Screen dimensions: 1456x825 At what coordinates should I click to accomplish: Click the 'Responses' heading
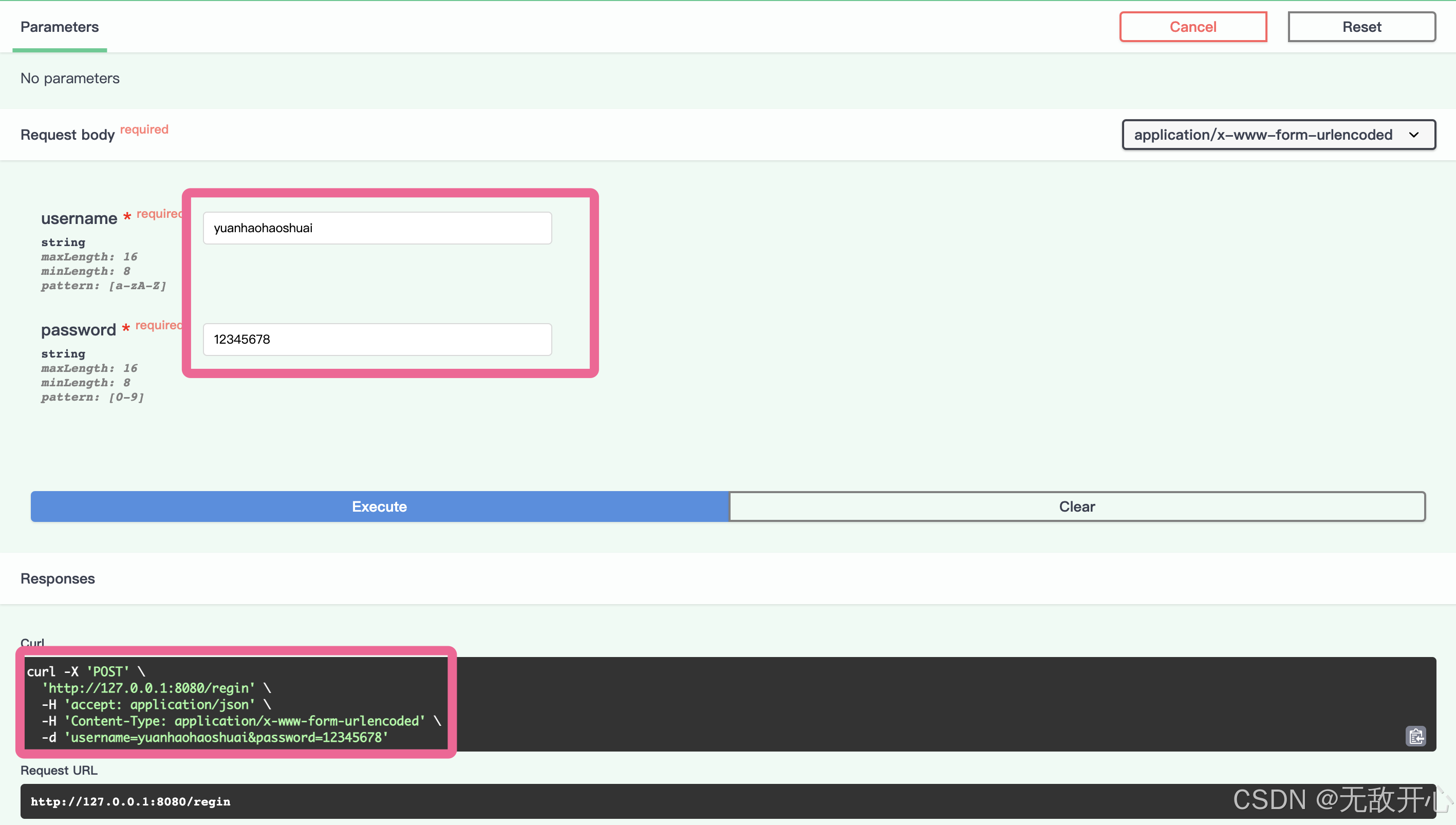click(58, 578)
